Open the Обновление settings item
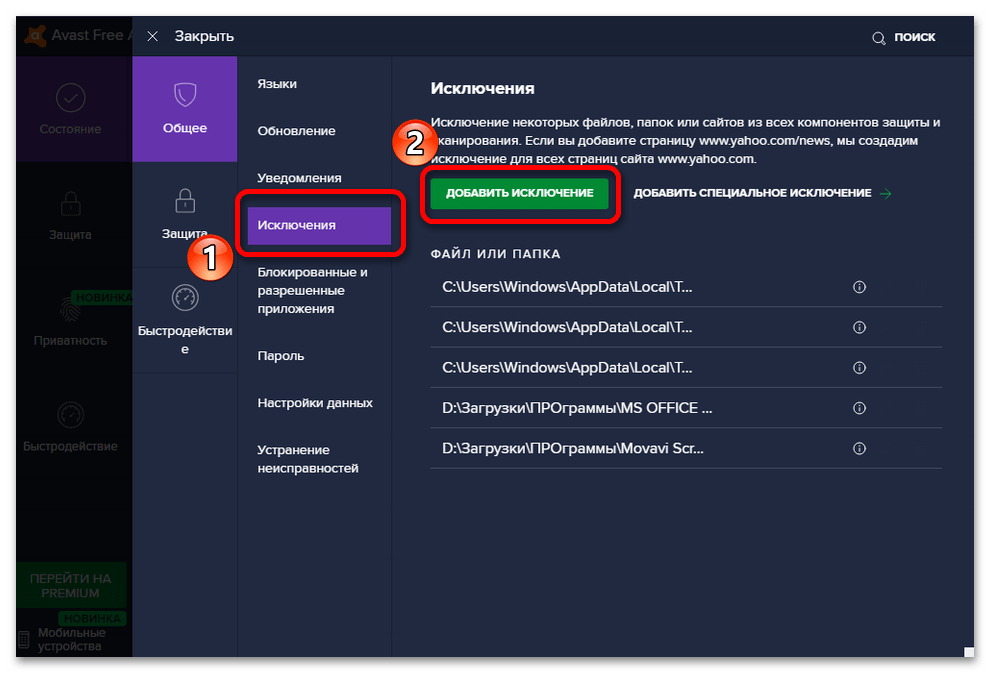Viewport: 990px width, 673px height. point(296,131)
